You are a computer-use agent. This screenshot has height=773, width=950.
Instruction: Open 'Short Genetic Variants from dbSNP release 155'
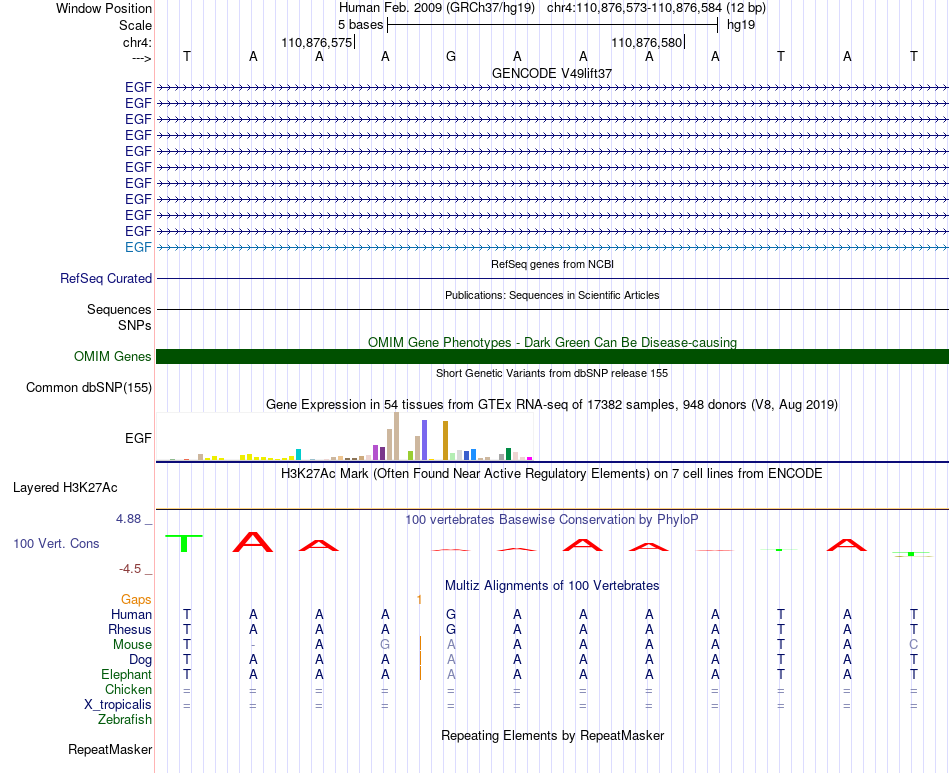coord(552,373)
